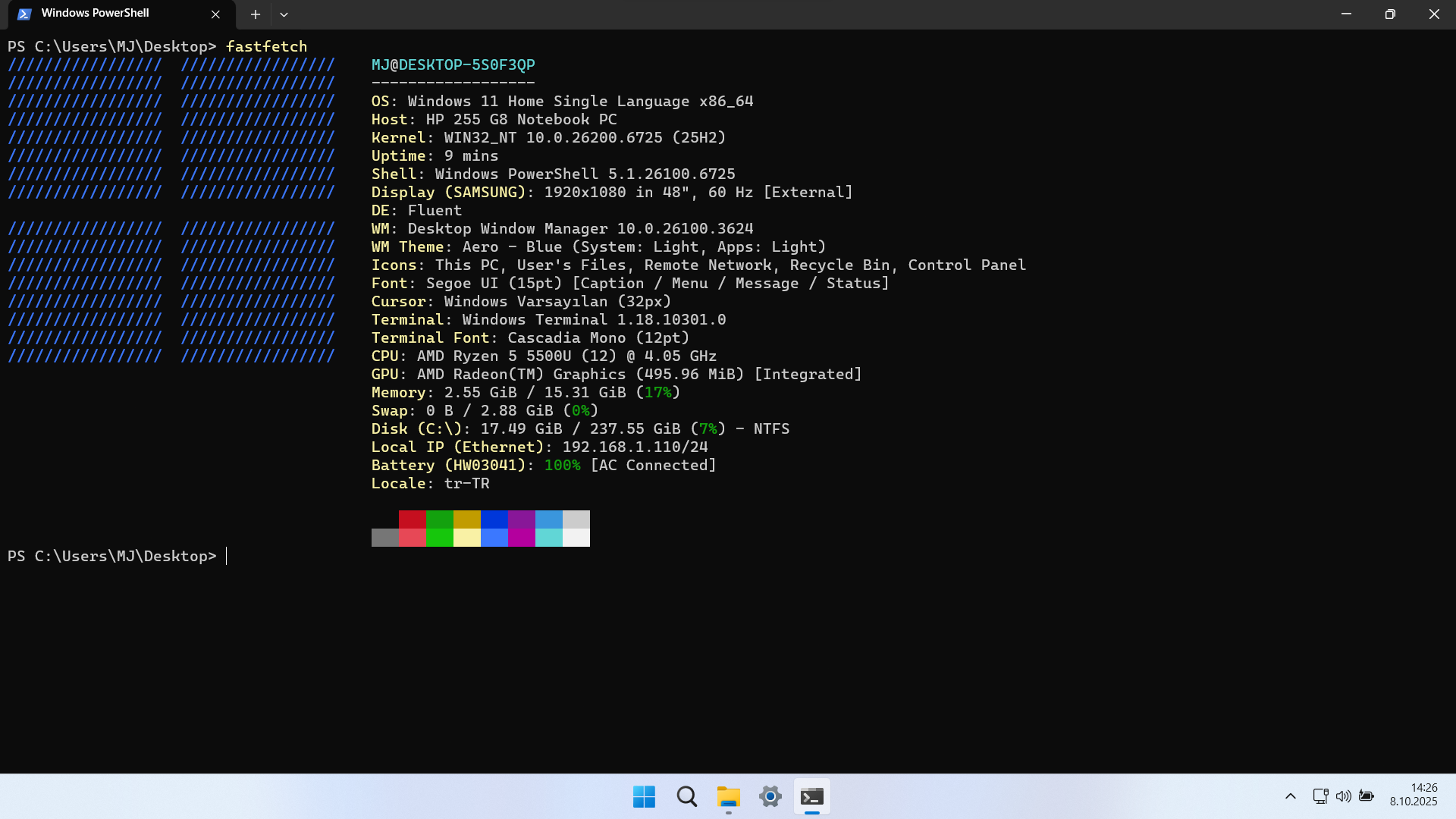Click the pale yellow color block
1456x819 pixels.
click(x=467, y=538)
